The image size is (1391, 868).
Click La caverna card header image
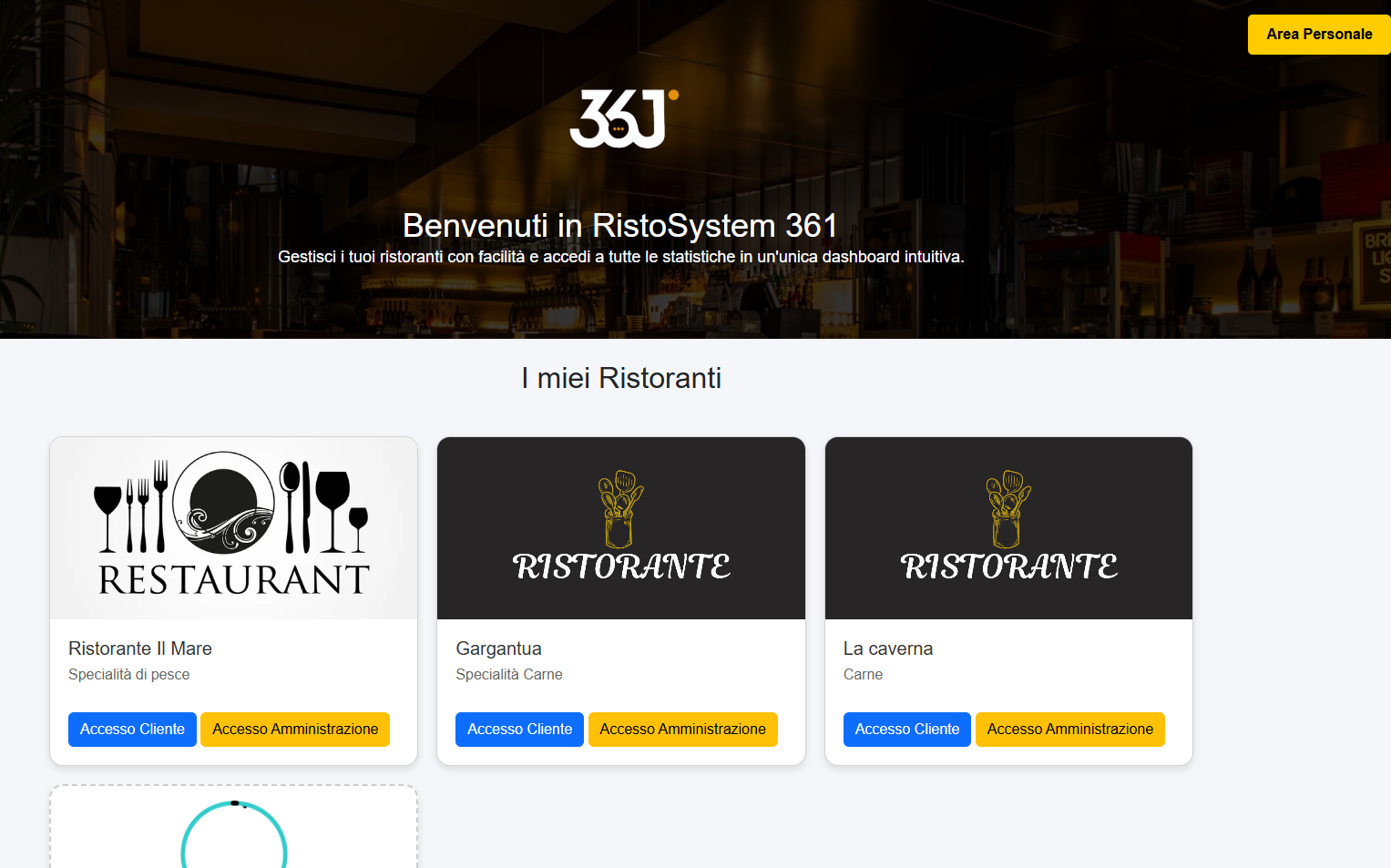click(x=1008, y=527)
